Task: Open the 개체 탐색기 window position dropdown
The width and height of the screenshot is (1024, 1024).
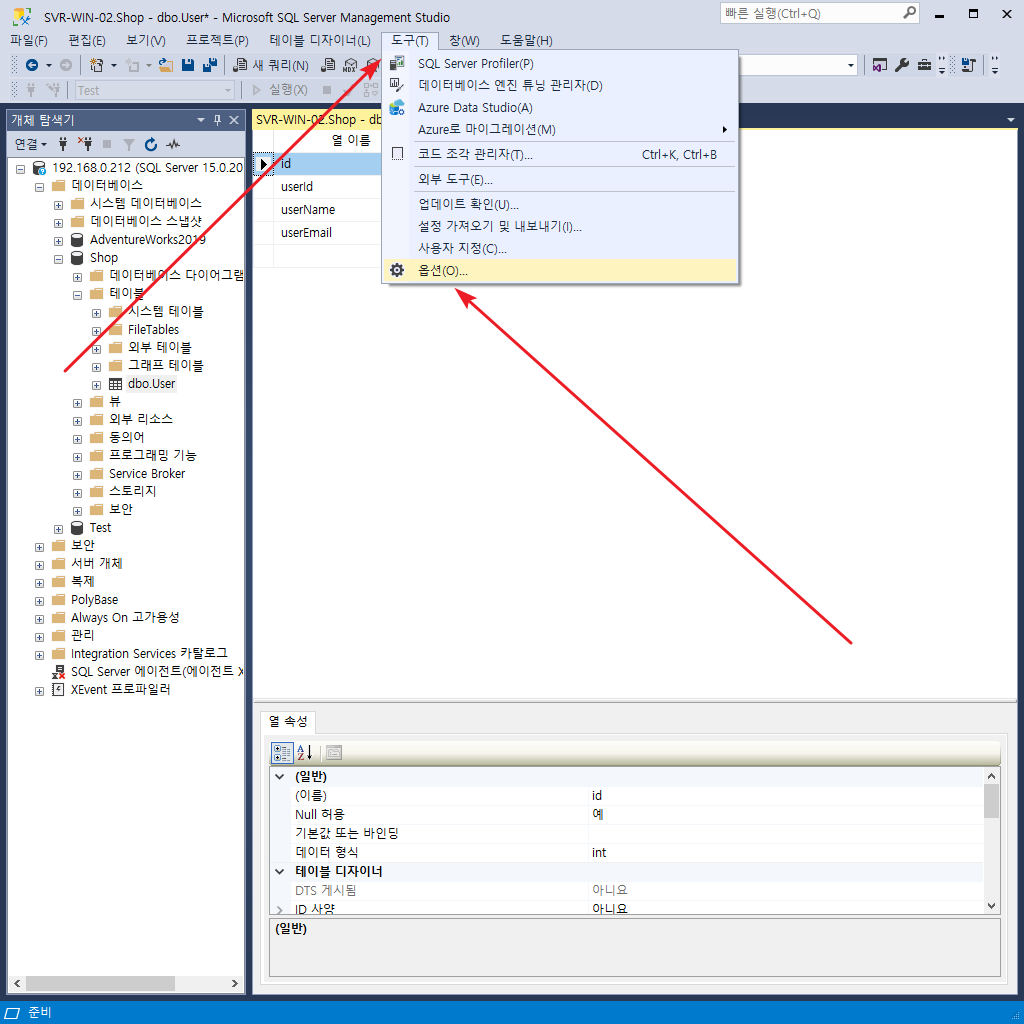Action: click(x=200, y=120)
